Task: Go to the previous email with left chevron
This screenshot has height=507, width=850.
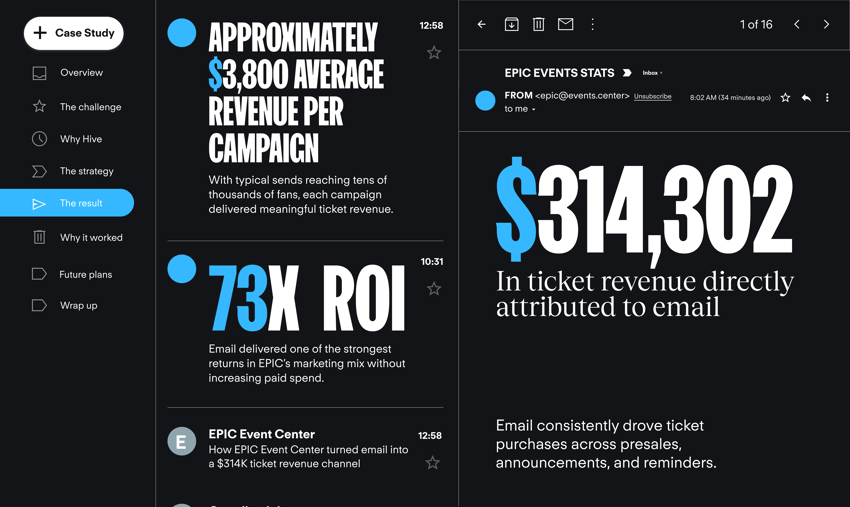Action: 797,24
